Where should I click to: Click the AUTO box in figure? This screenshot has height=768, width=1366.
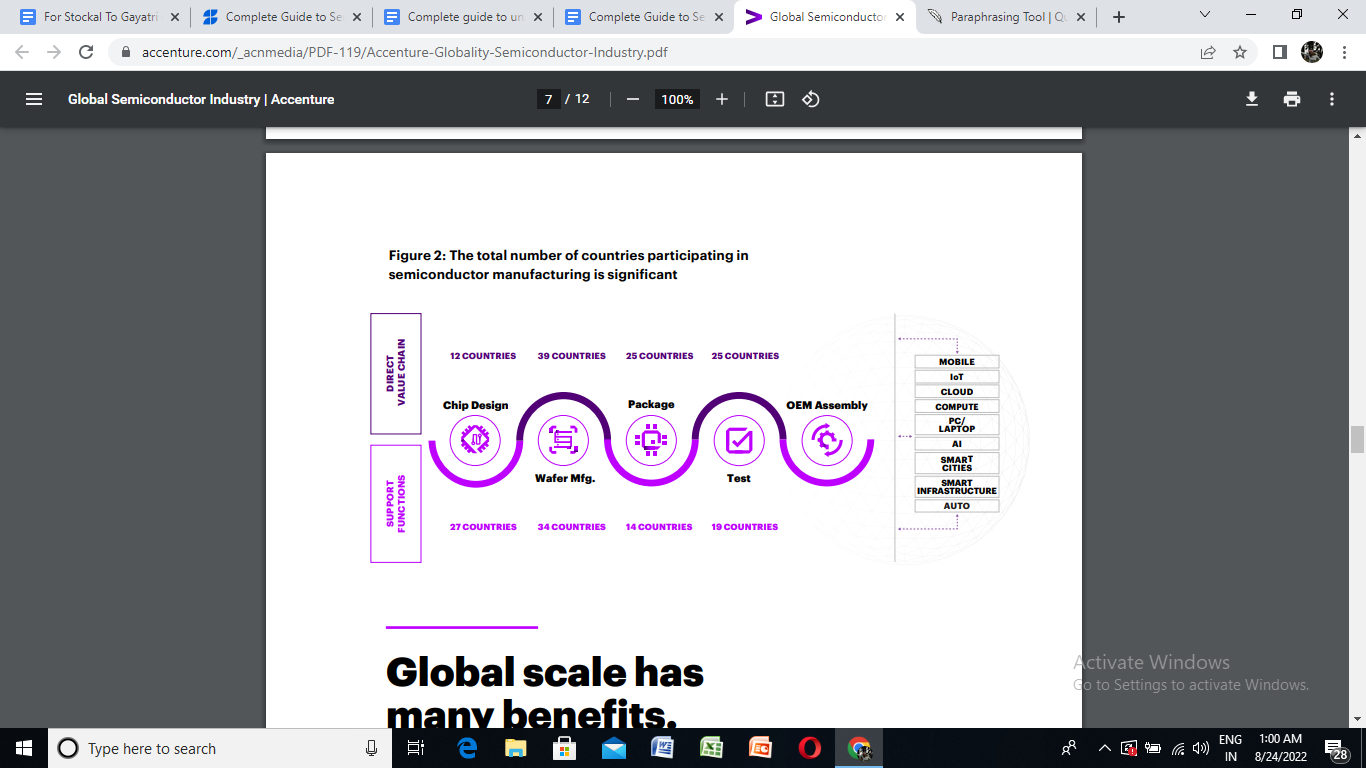click(x=957, y=506)
